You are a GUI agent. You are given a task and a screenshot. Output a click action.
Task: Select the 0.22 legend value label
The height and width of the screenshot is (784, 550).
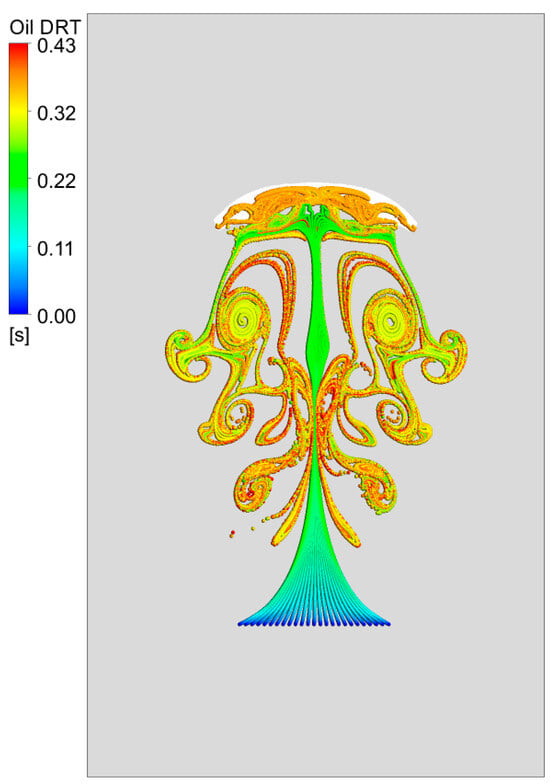[56, 180]
